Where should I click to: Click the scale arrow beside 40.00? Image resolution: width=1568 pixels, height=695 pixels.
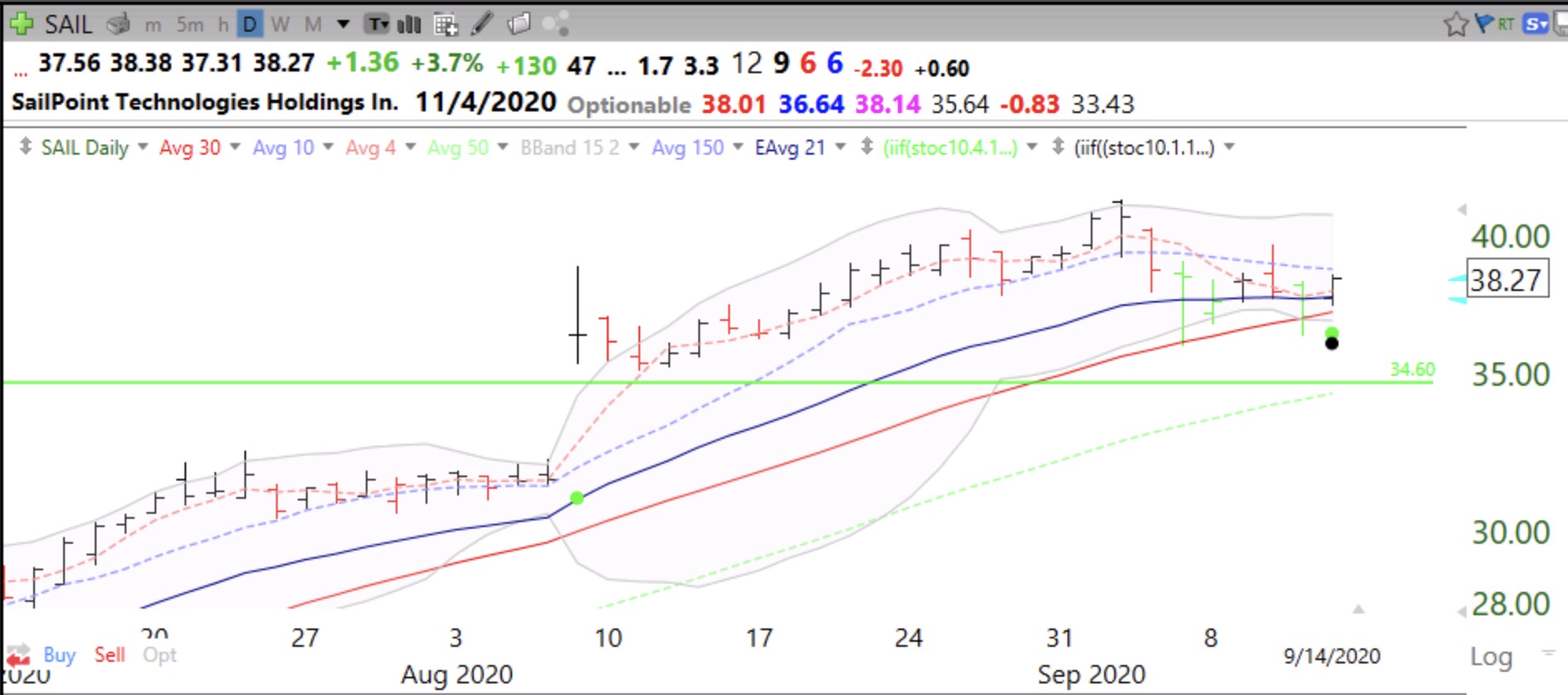pyautogui.click(x=1462, y=210)
